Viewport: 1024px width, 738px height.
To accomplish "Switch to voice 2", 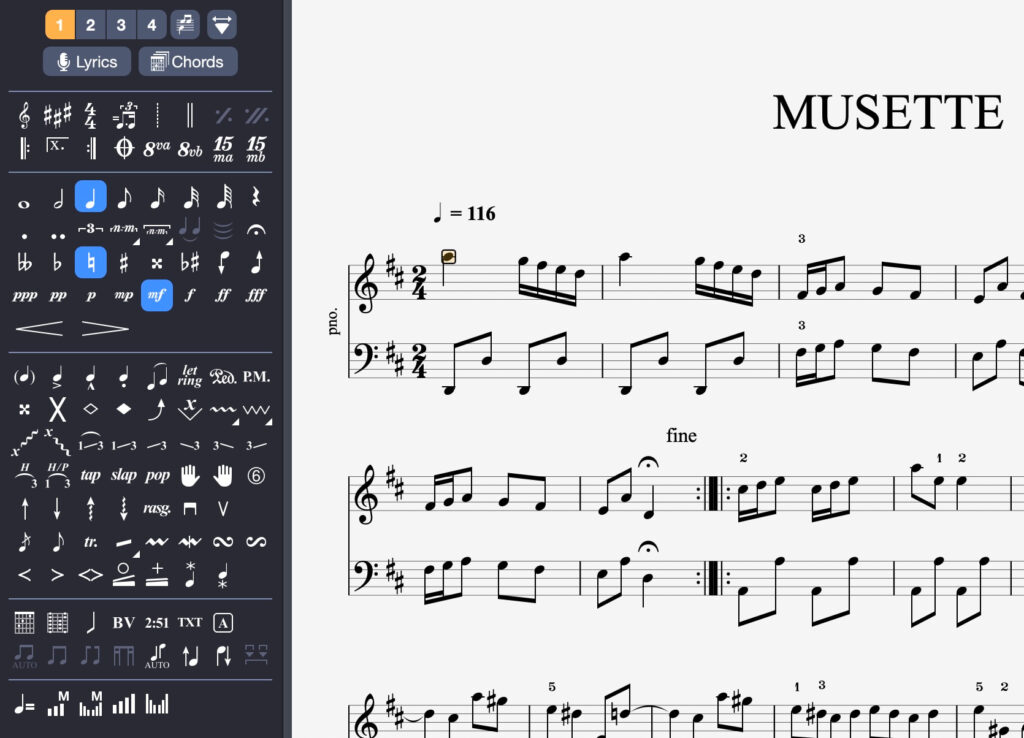I will pos(90,25).
